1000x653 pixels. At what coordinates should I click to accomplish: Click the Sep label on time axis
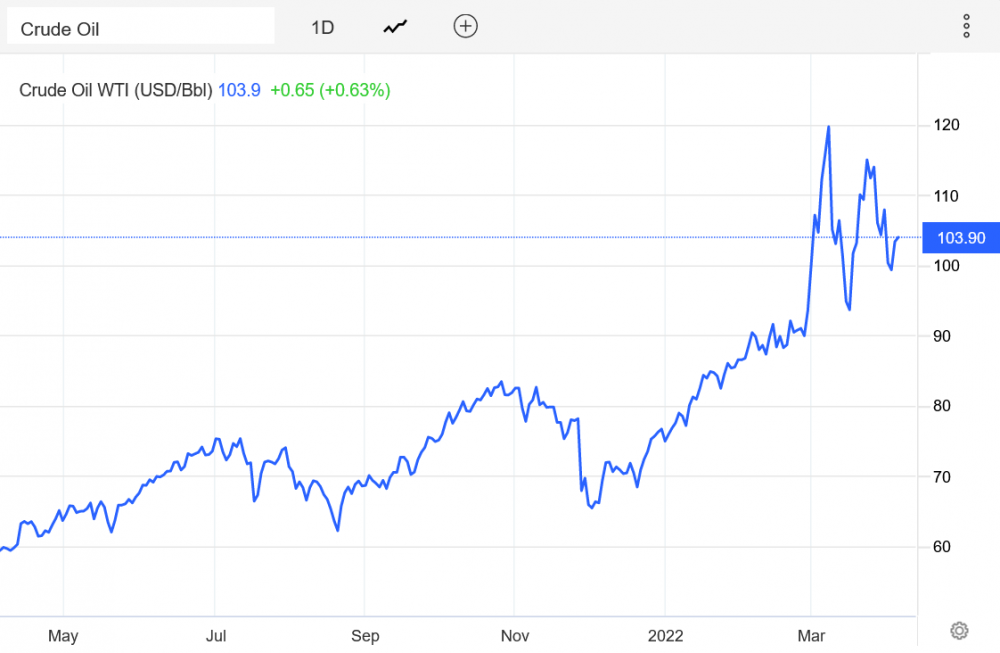pos(365,636)
